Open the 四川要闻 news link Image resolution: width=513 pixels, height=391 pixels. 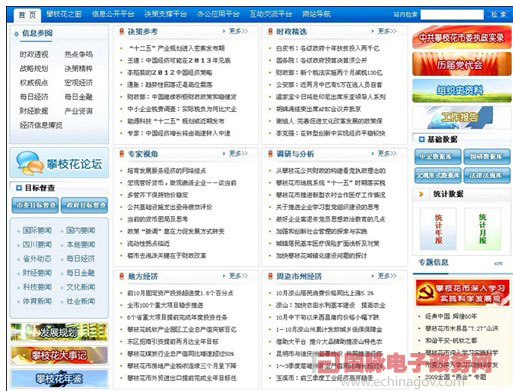pyautogui.click(x=37, y=245)
